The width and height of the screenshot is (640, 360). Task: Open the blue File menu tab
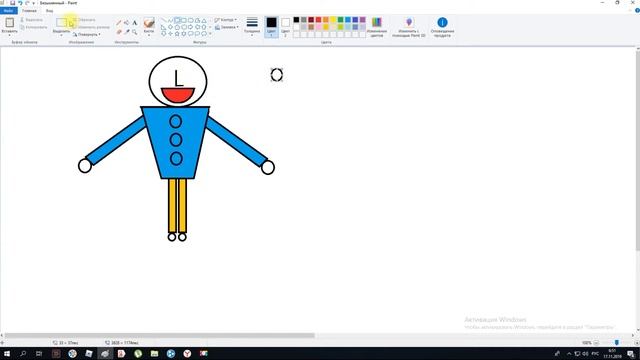click(9, 11)
